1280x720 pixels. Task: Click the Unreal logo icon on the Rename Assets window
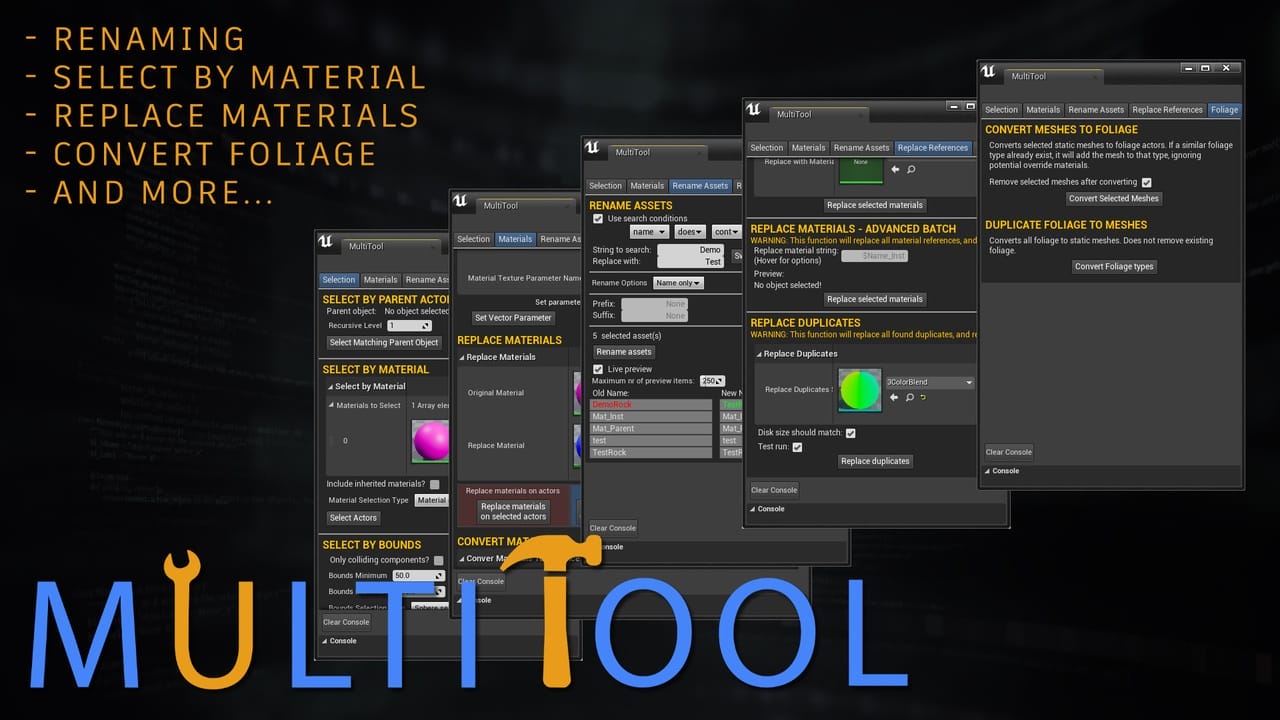pyautogui.click(x=594, y=146)
